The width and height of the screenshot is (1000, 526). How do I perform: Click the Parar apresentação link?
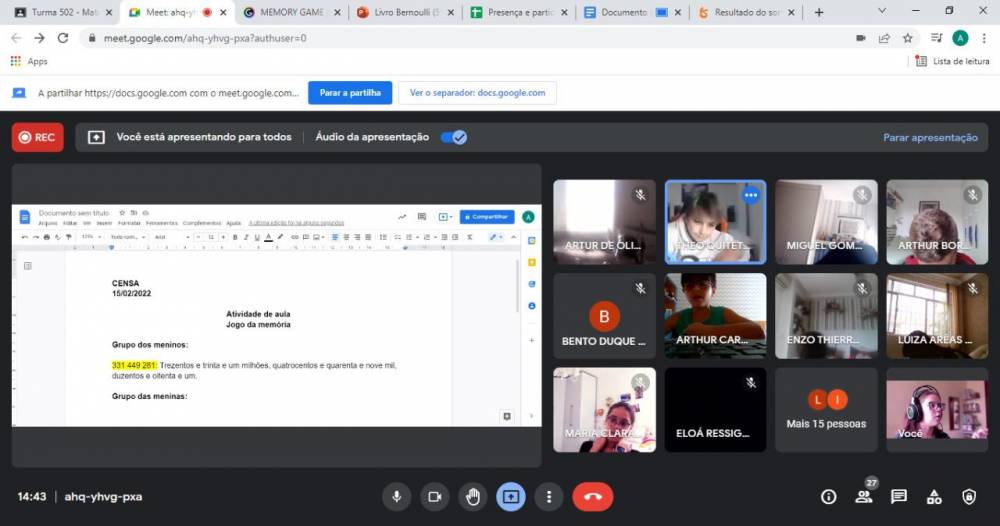[x=930, y=137]
